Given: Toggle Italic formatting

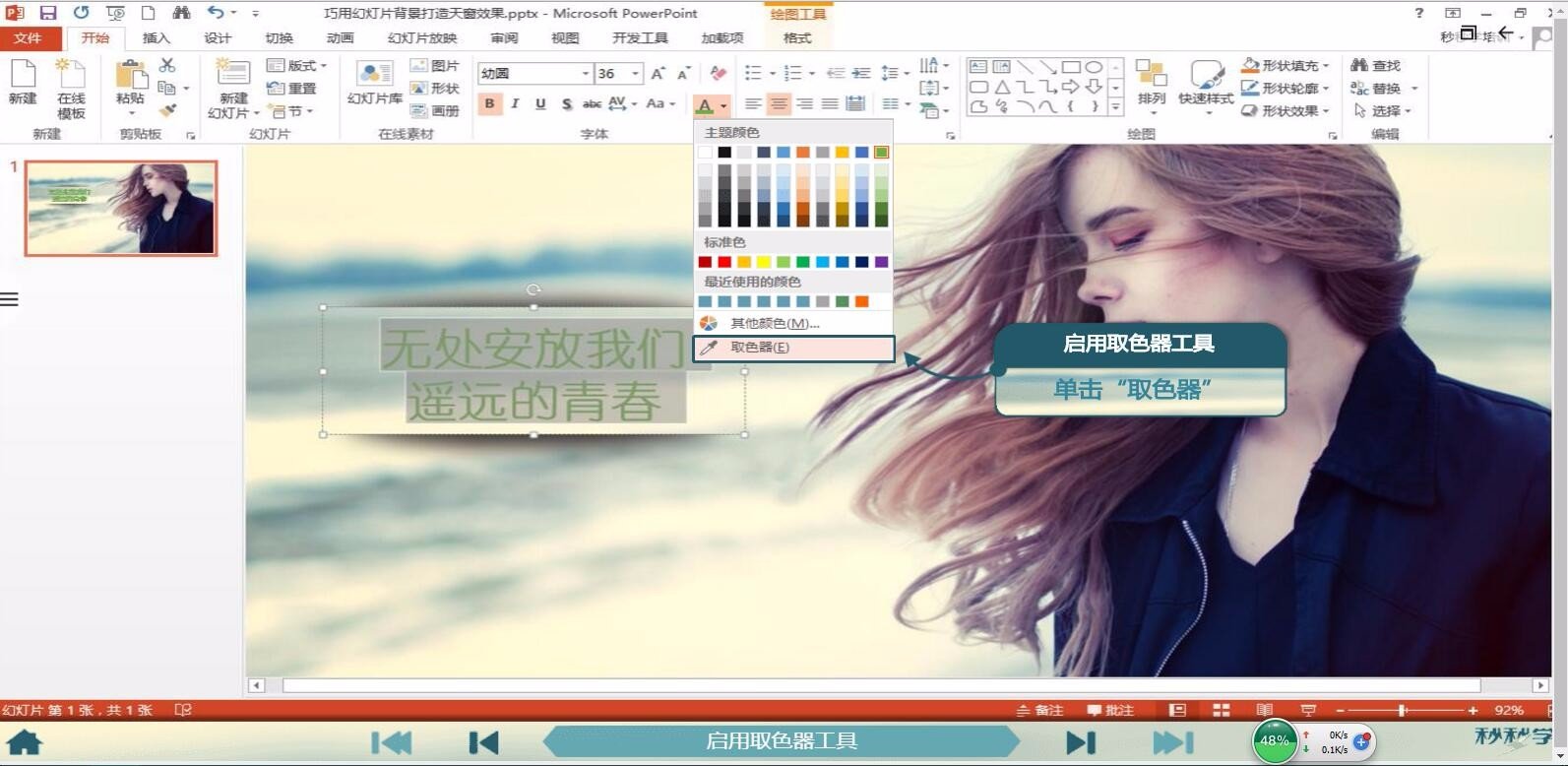Looking at the screenshot, I should (515, 104).
